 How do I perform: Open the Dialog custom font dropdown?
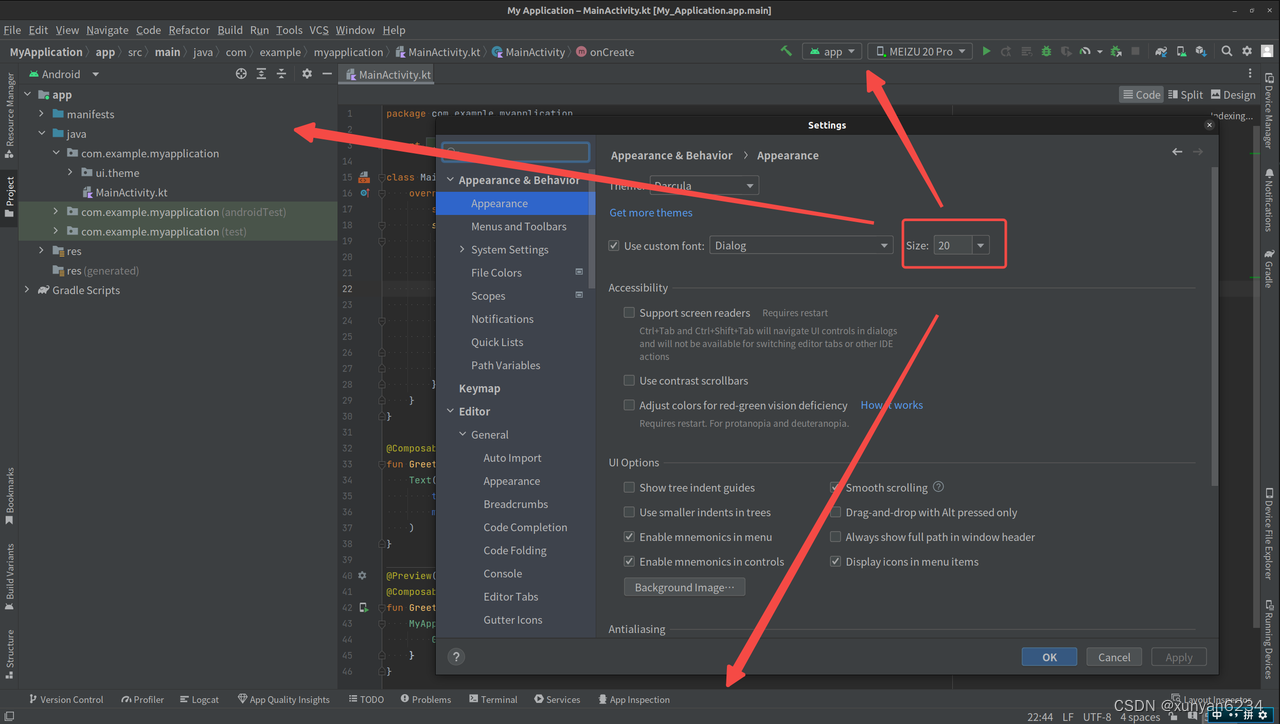point(801,245)
